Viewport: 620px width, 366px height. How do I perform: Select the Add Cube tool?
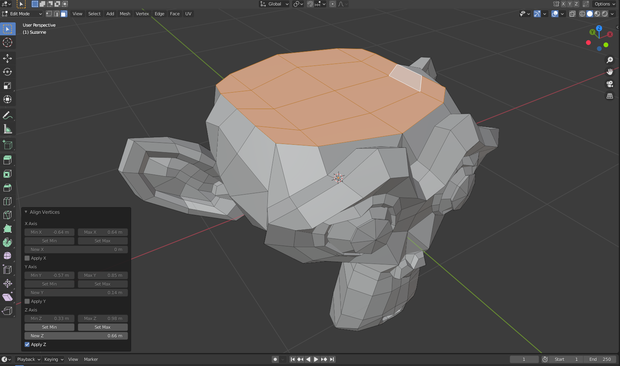(8, 145)
